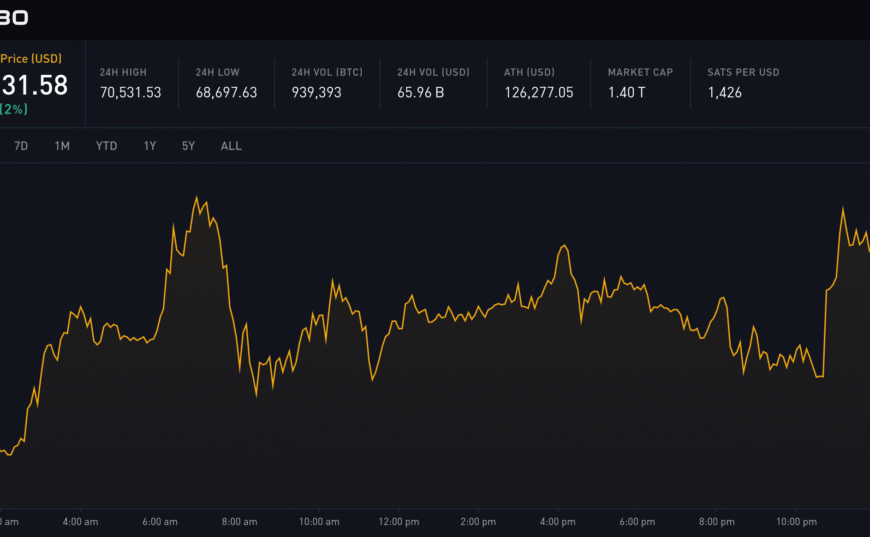The height and width of the screenshot is (537, 870).
Task: Click the 10:00 pm axis label
Action: (x=796, y=521)
